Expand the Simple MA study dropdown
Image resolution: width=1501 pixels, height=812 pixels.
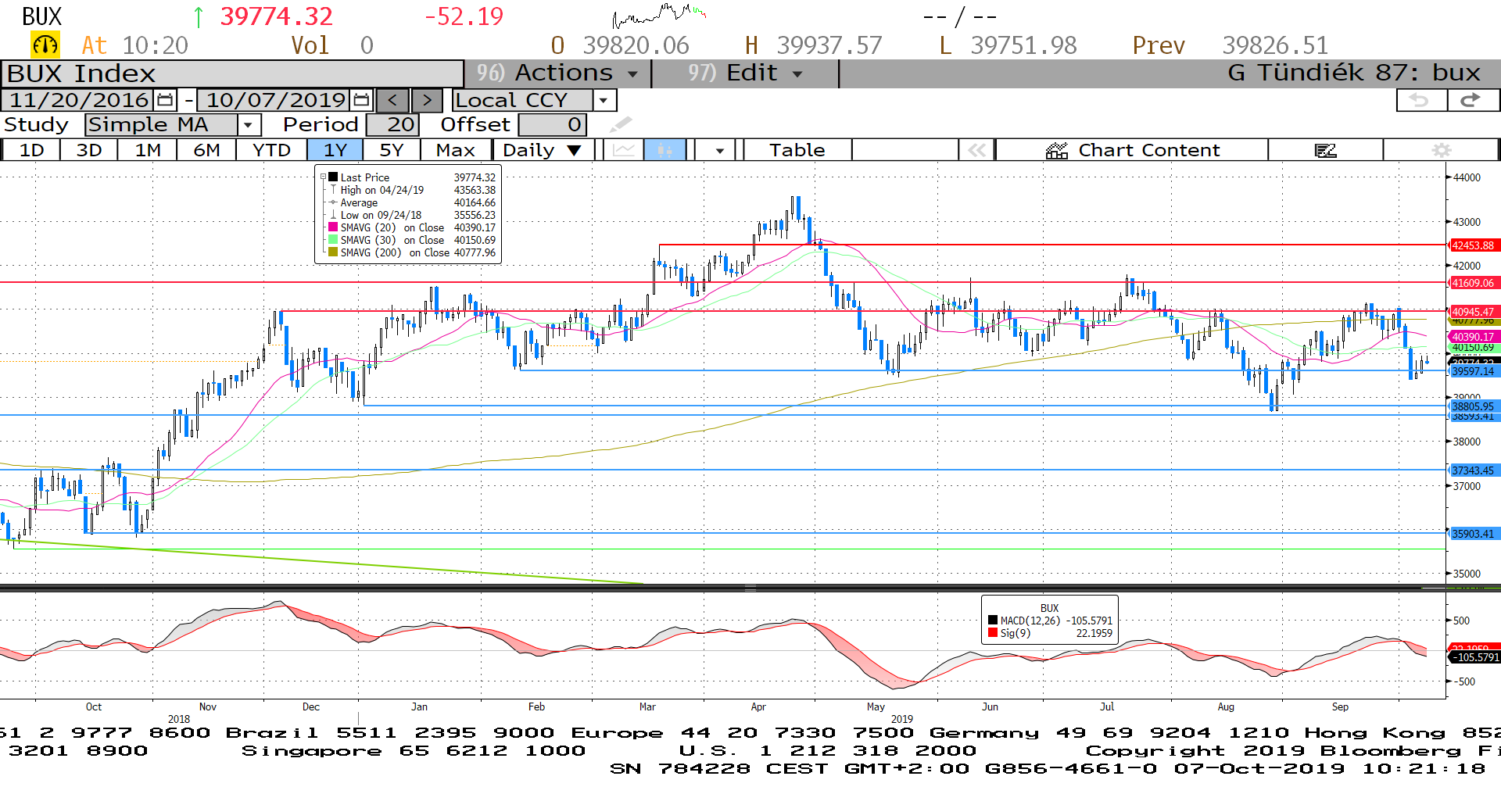[x=249, y=124]
